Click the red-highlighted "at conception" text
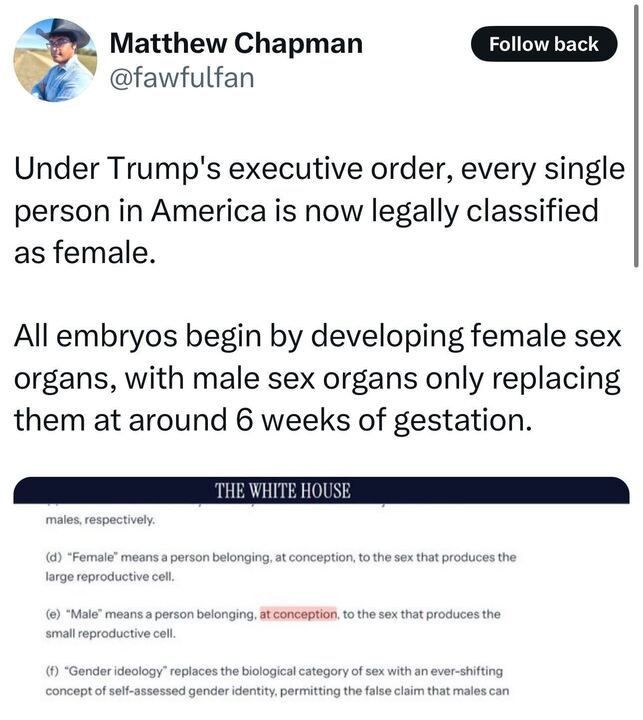 (x=298, y=614)
